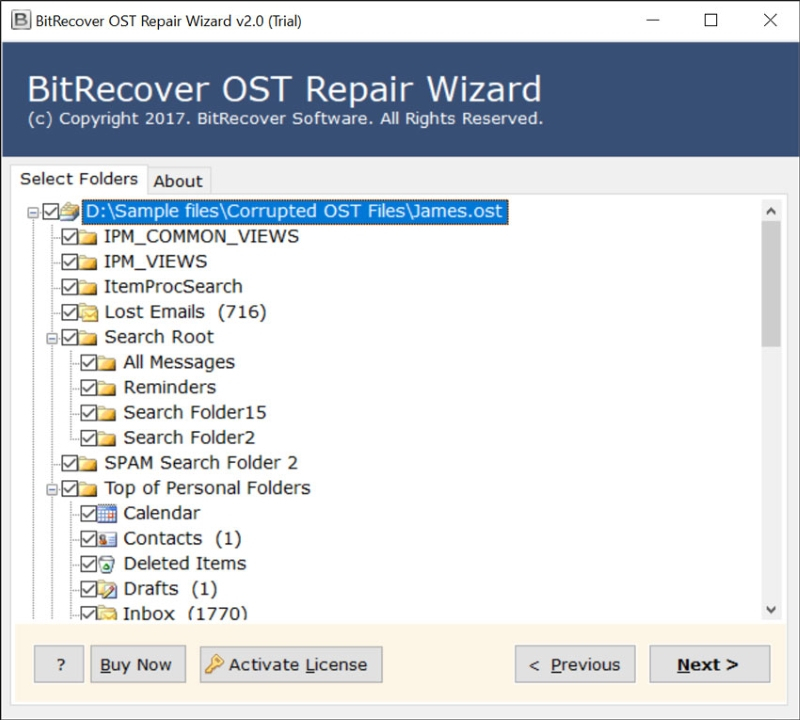
Task: Go back with the Previous button
Action: (575, 664)
